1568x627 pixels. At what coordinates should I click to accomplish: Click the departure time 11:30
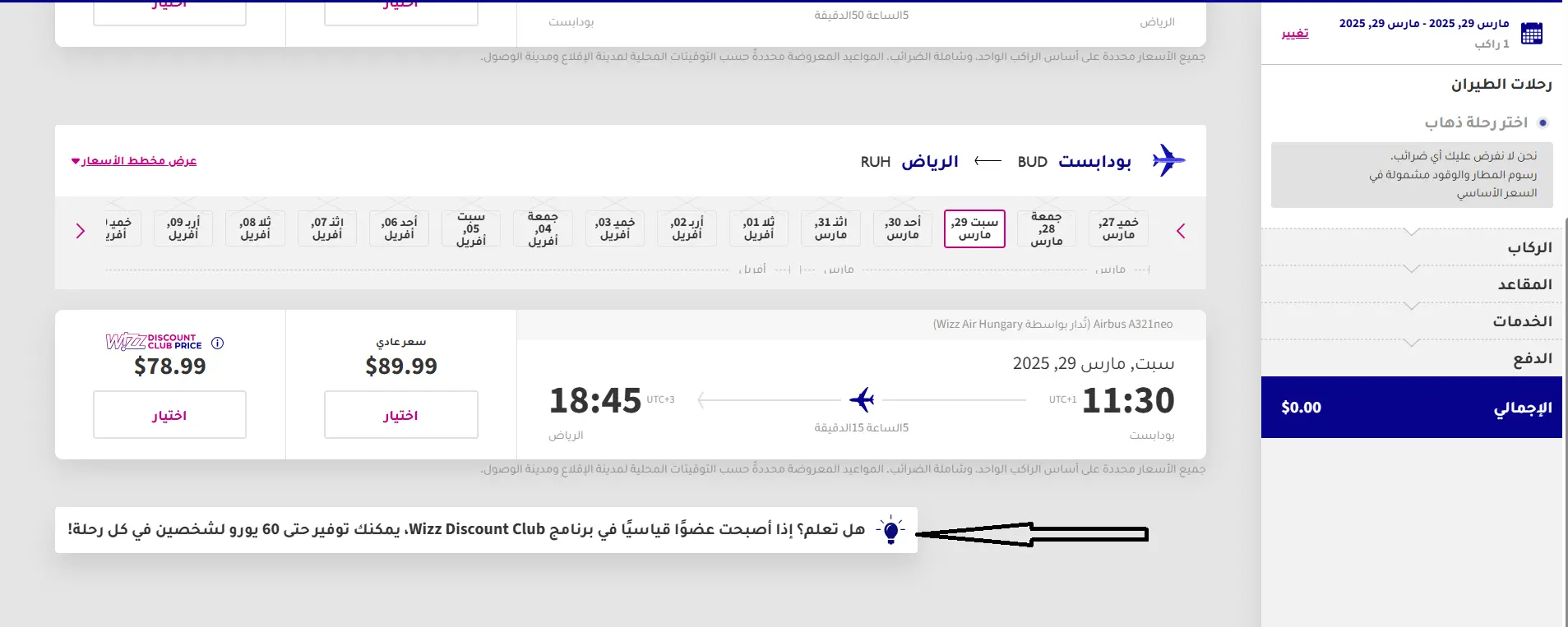tap(1128, 401)
